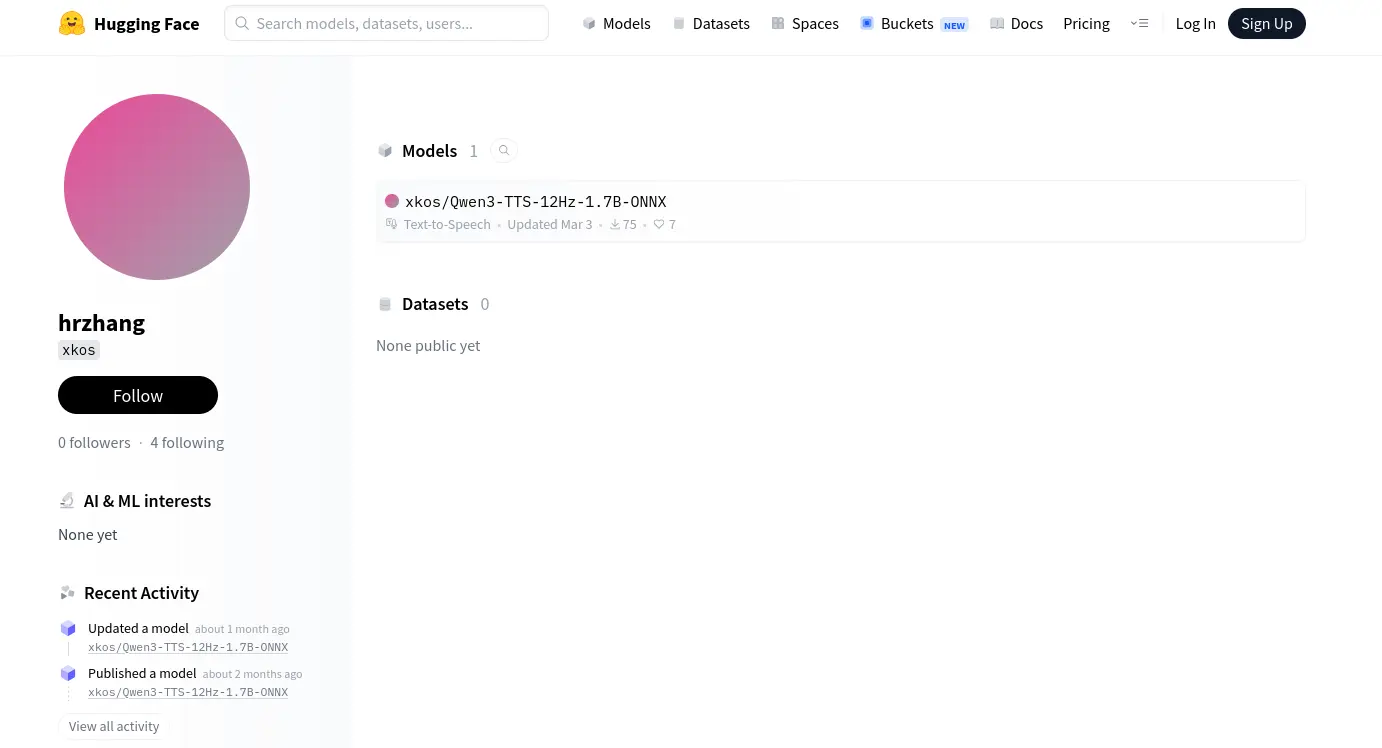This screenshot has height=748, width=1382.
Task: Open the xkos organization badge
Action: pos(79,350)
